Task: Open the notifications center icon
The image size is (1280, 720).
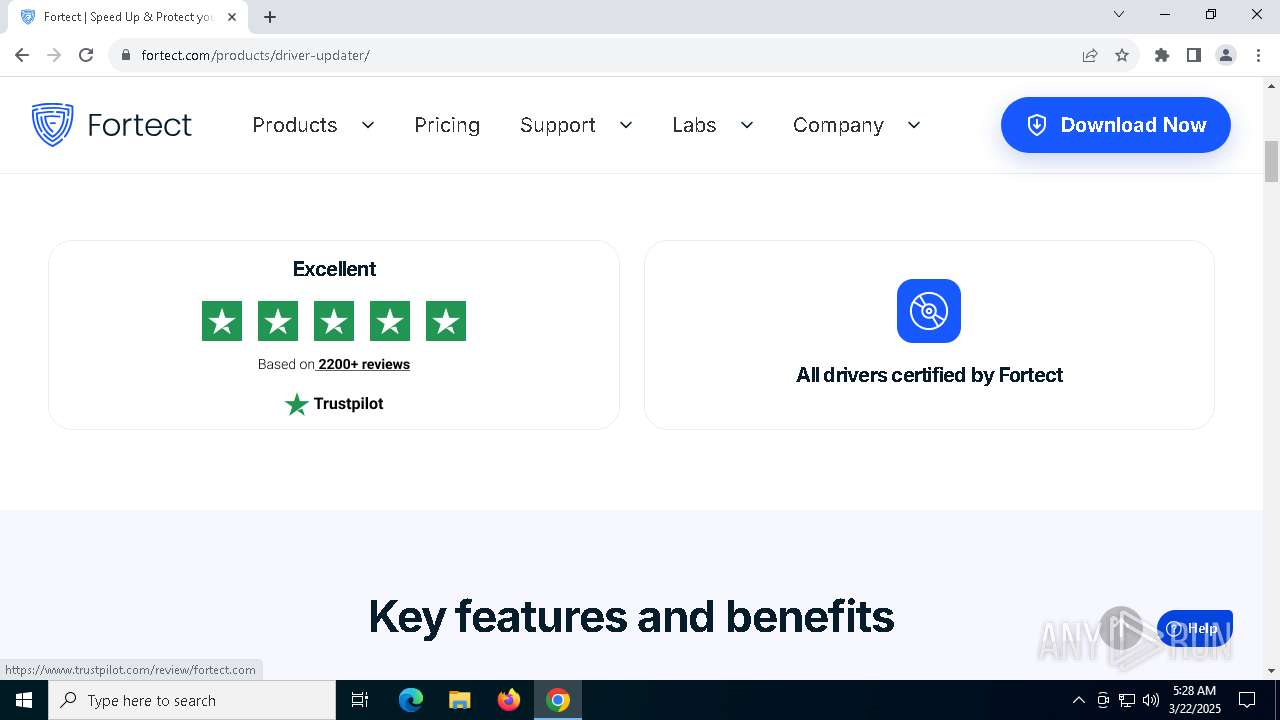Action: point(1247,700)
